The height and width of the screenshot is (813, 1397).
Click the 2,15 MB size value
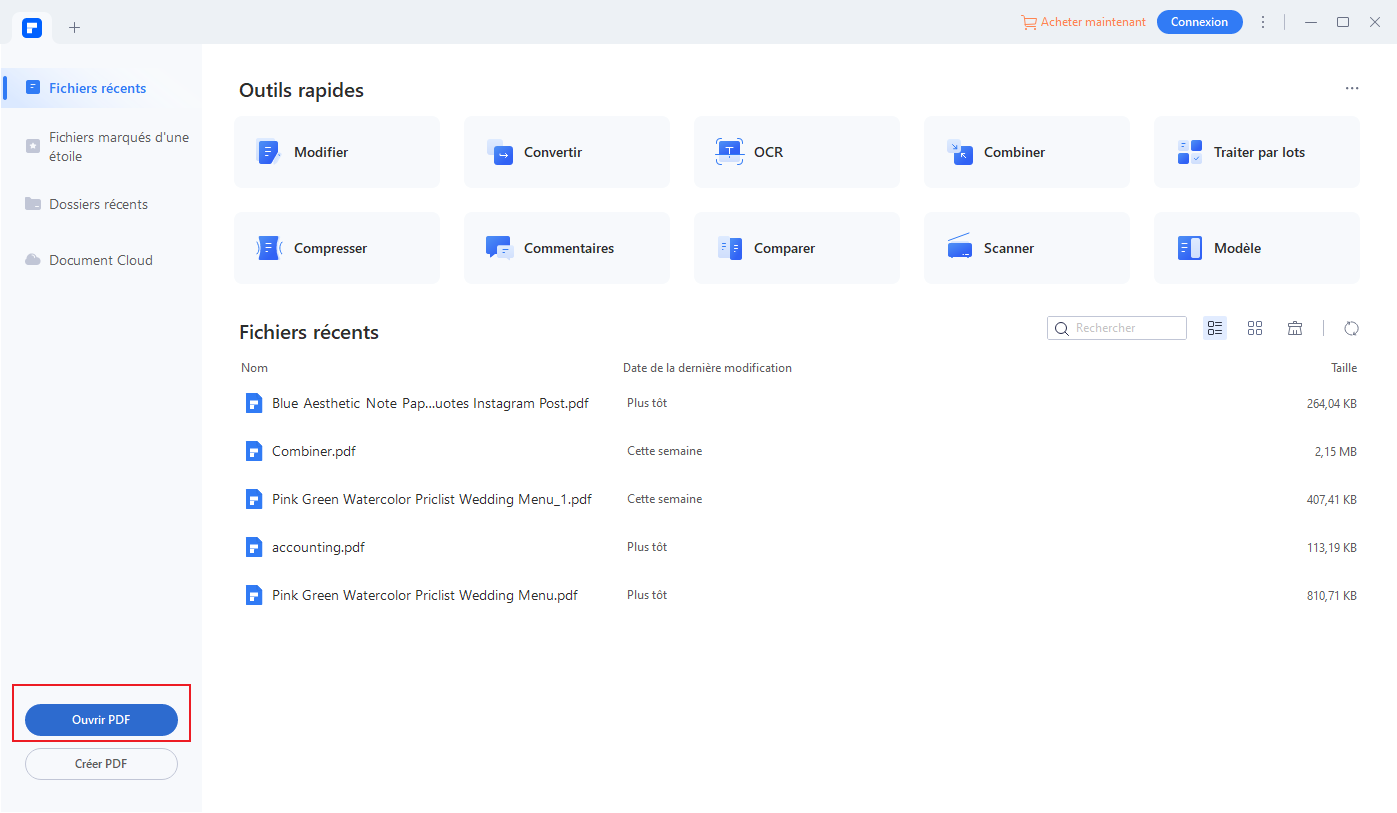coord(1335,451)
